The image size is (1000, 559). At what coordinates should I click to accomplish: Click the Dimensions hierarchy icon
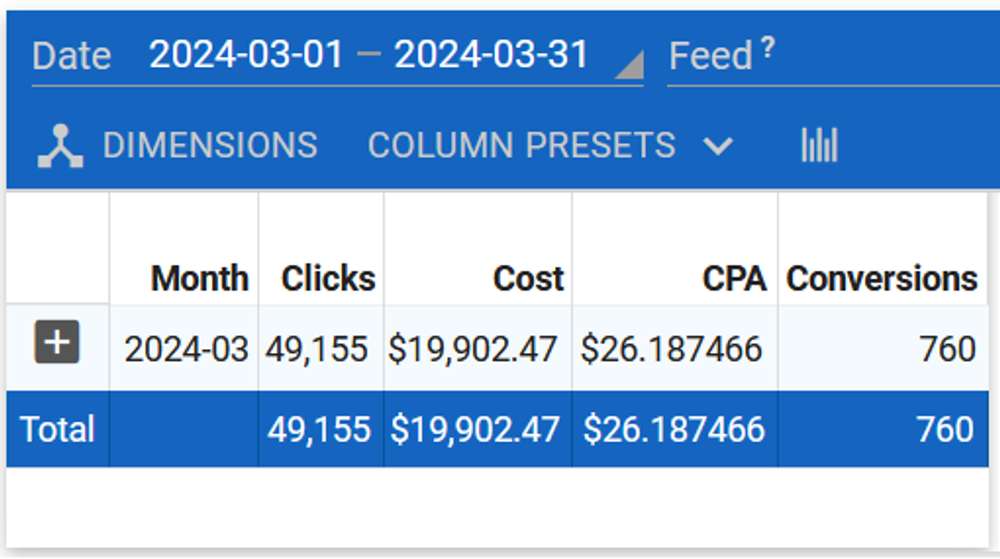60,146
